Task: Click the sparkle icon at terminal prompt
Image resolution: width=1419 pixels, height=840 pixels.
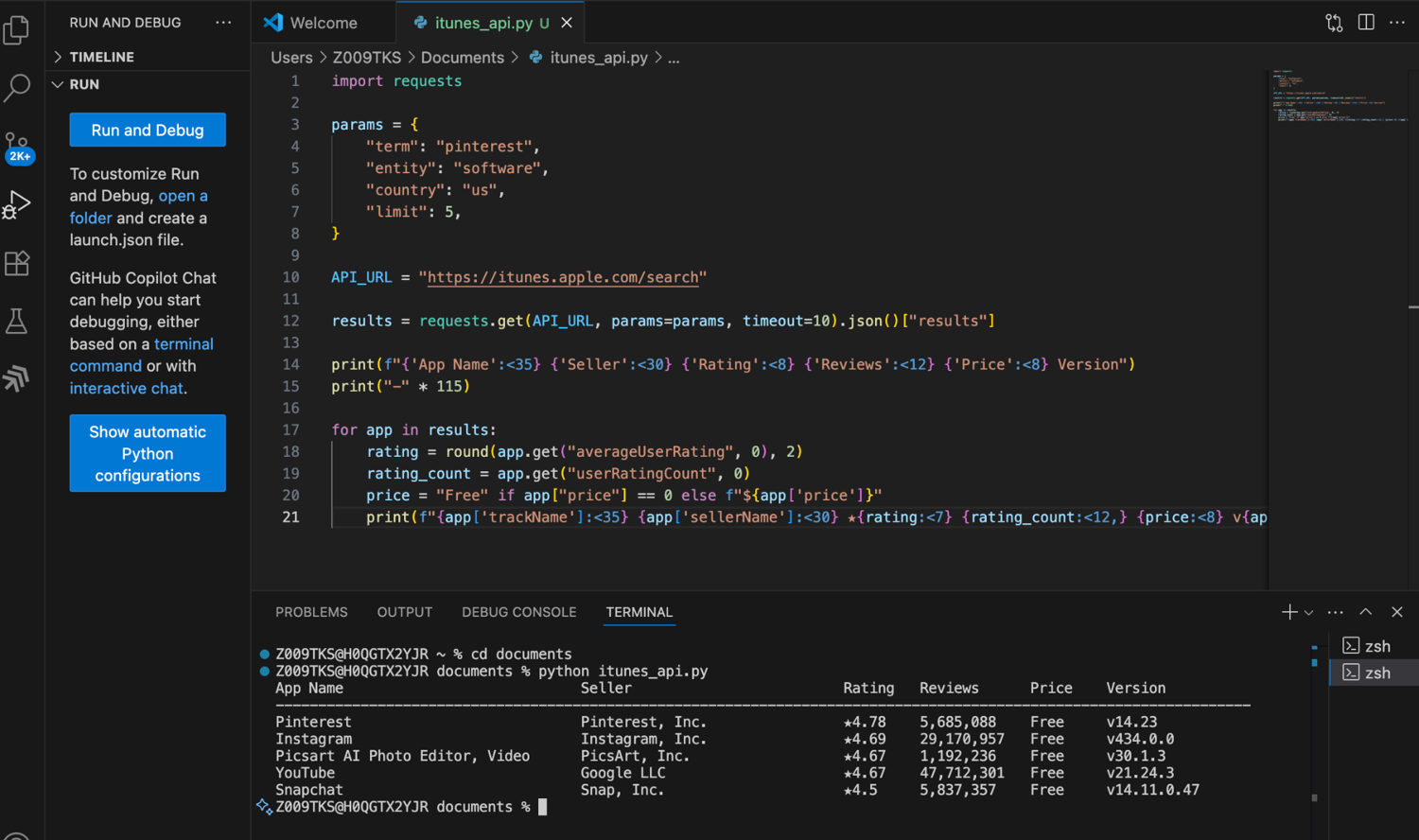Action: [x=264, y=807]
